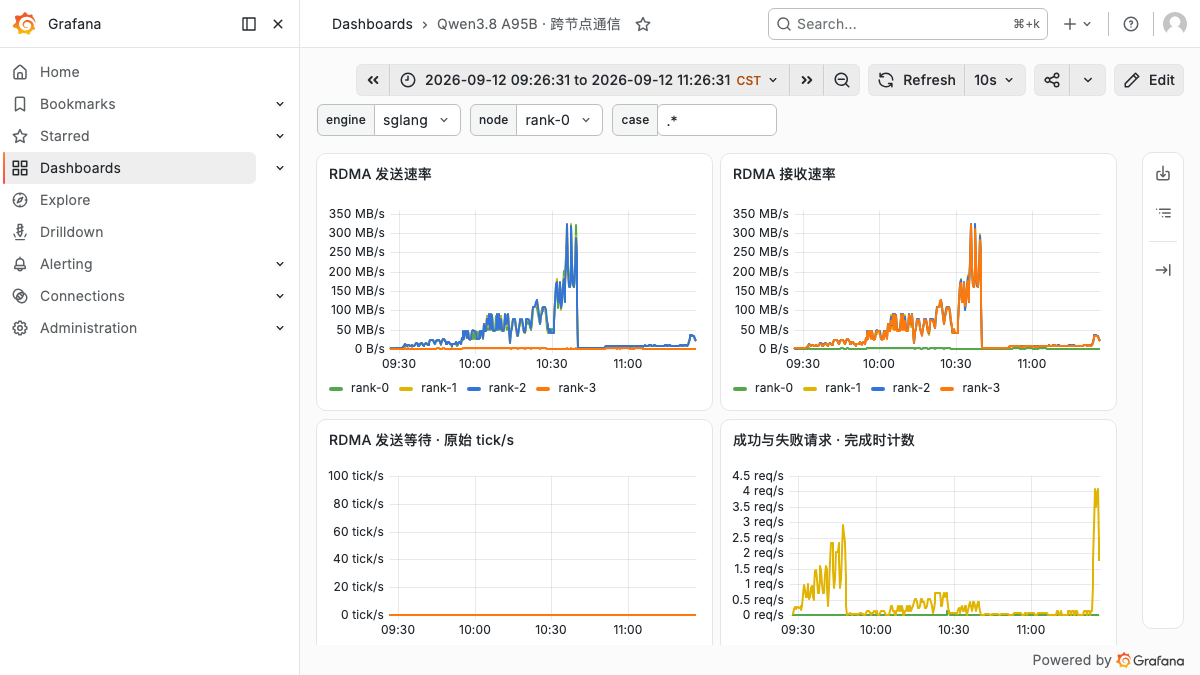The height and width of the screenshot is (675, 1200).
Task: Focus the Search input field
Action: 907,24
